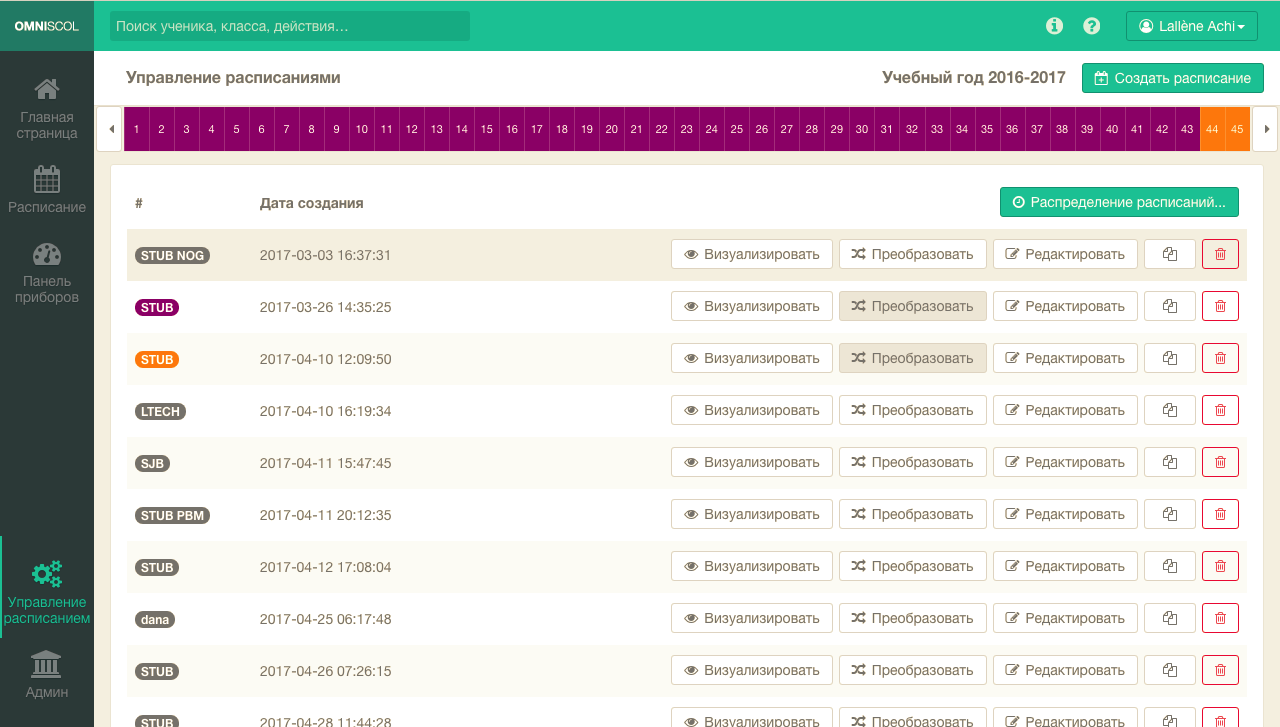Screen dimensions: 1280x727
Task: Open the help question mark icon
Action: pos(1092,26)
